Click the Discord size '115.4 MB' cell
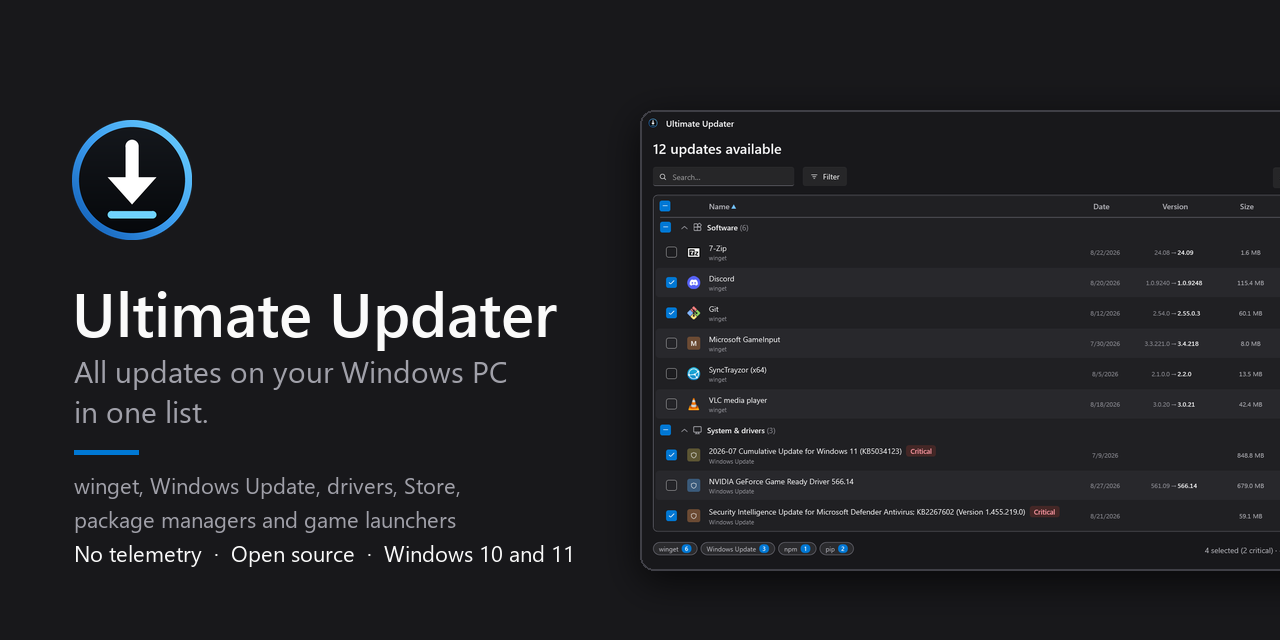The image size is (1280, 640). click(x=1251, y=283)
